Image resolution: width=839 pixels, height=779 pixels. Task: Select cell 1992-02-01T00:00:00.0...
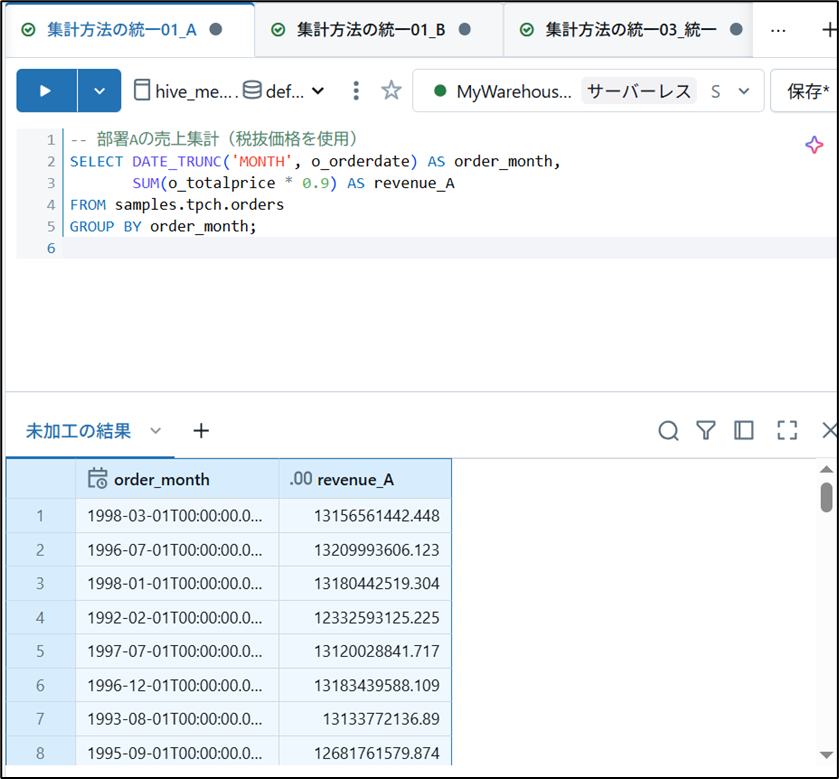click(177, 617)
